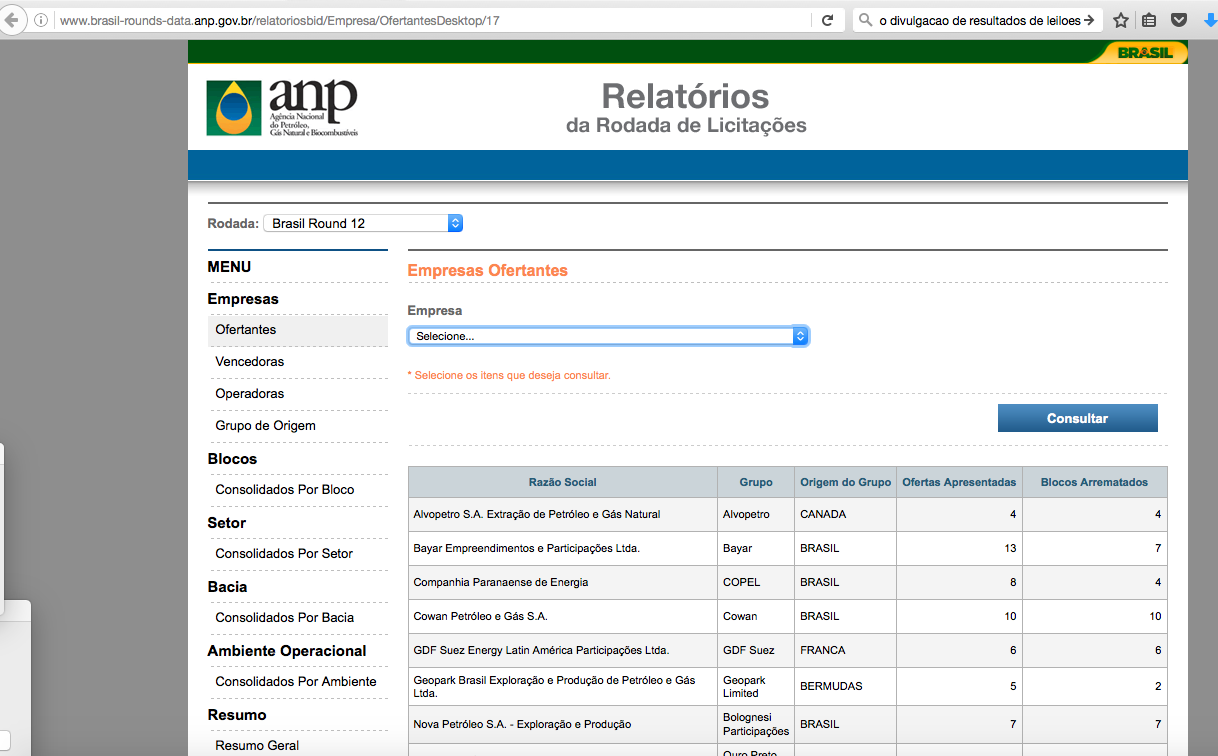This screenshot has height=756, width=1218.
Task: Click Nova Petróleo S.A. row name
Action: coord(522,724)
